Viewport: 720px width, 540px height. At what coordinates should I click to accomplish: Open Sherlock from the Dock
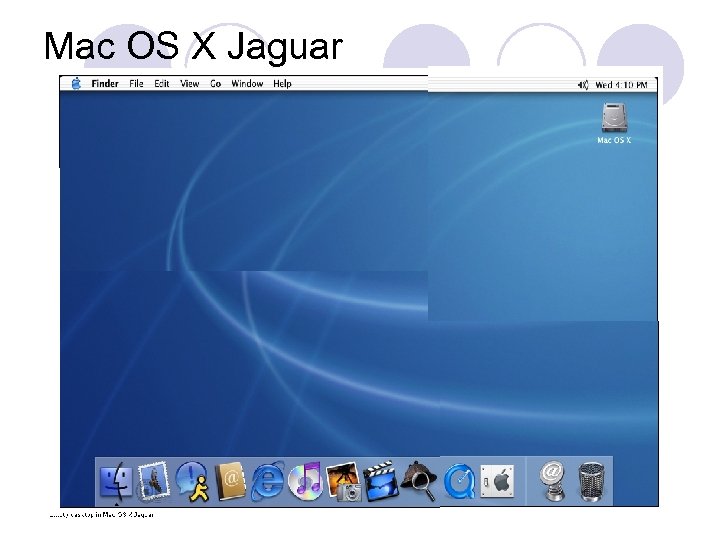(419, 481)
